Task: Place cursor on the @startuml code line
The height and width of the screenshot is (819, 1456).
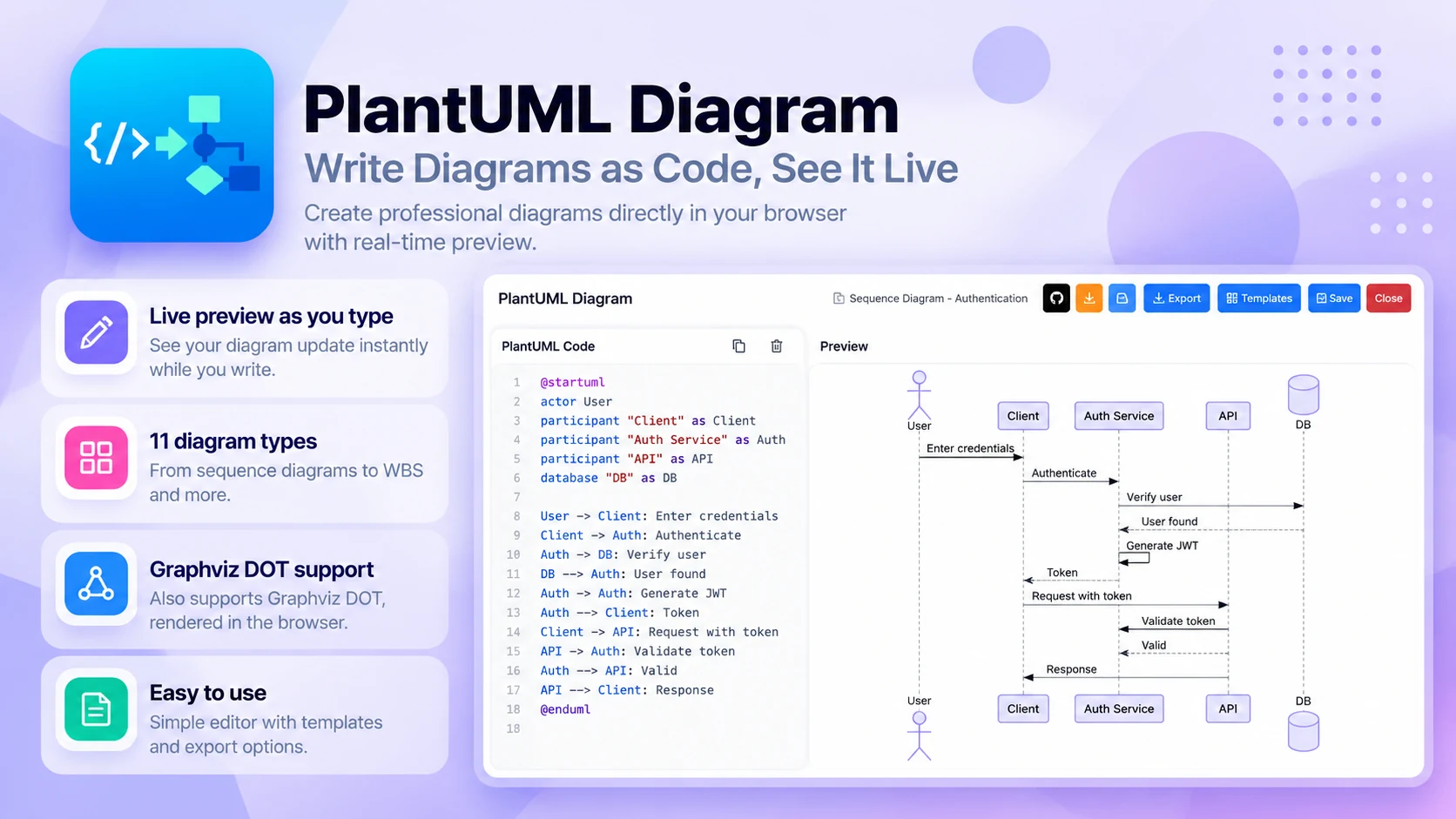Action: point(572,382)
